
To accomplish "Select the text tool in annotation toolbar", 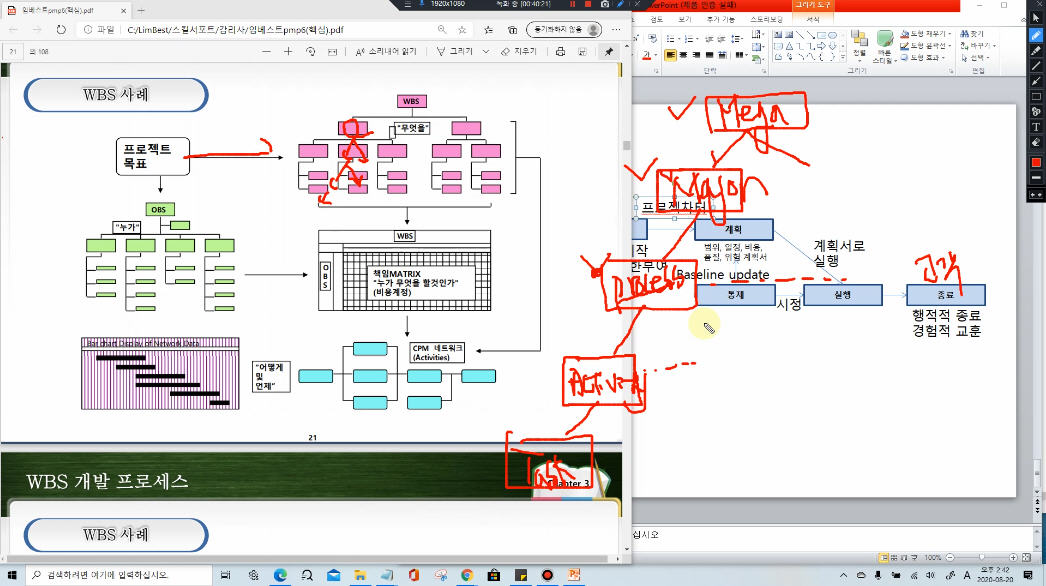I will pos(1035,127).
